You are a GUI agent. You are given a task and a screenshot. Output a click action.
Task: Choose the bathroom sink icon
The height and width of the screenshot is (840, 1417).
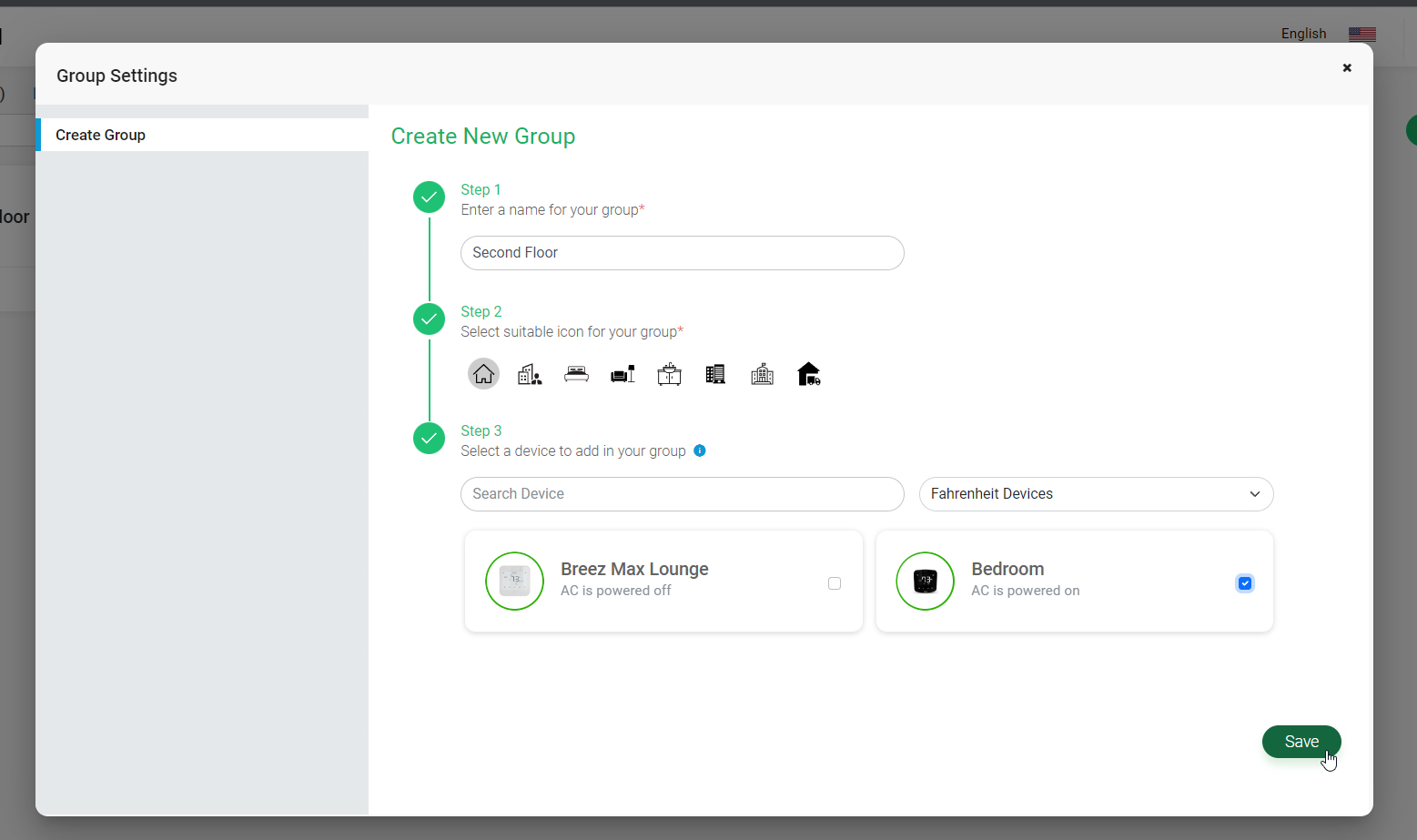click(x=669, y=373)
